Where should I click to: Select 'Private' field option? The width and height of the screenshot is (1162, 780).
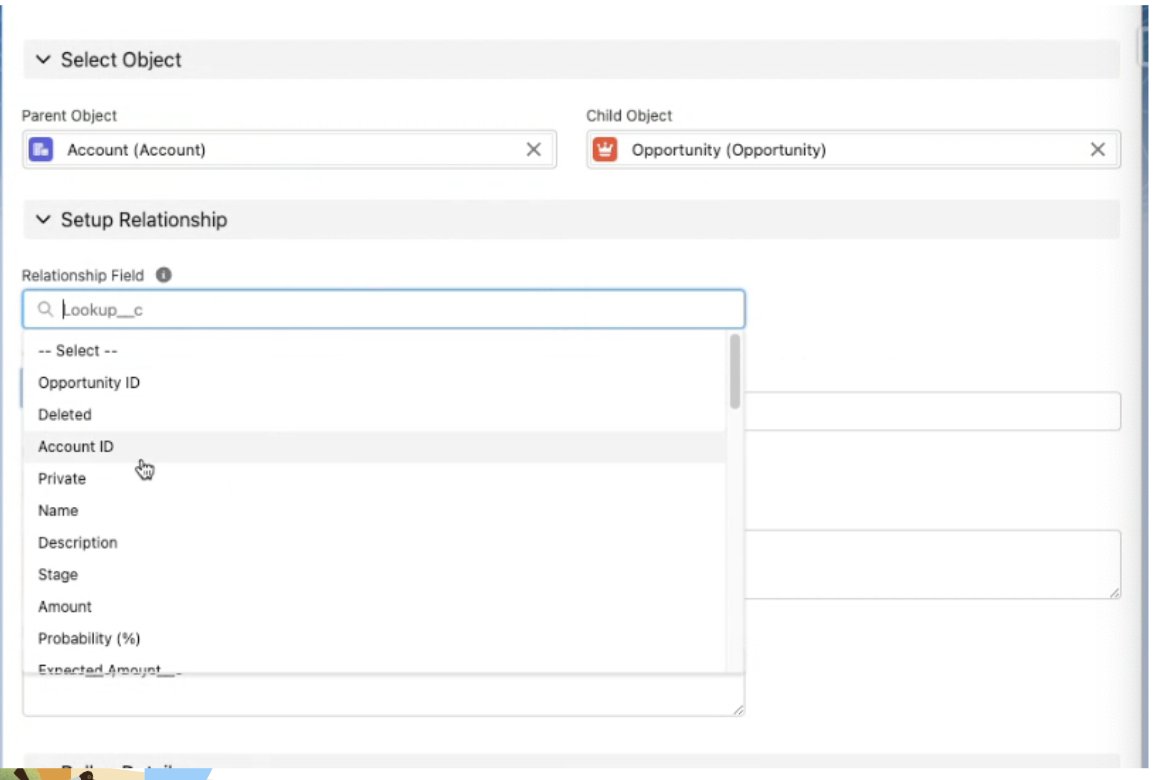tap(374, 479)
